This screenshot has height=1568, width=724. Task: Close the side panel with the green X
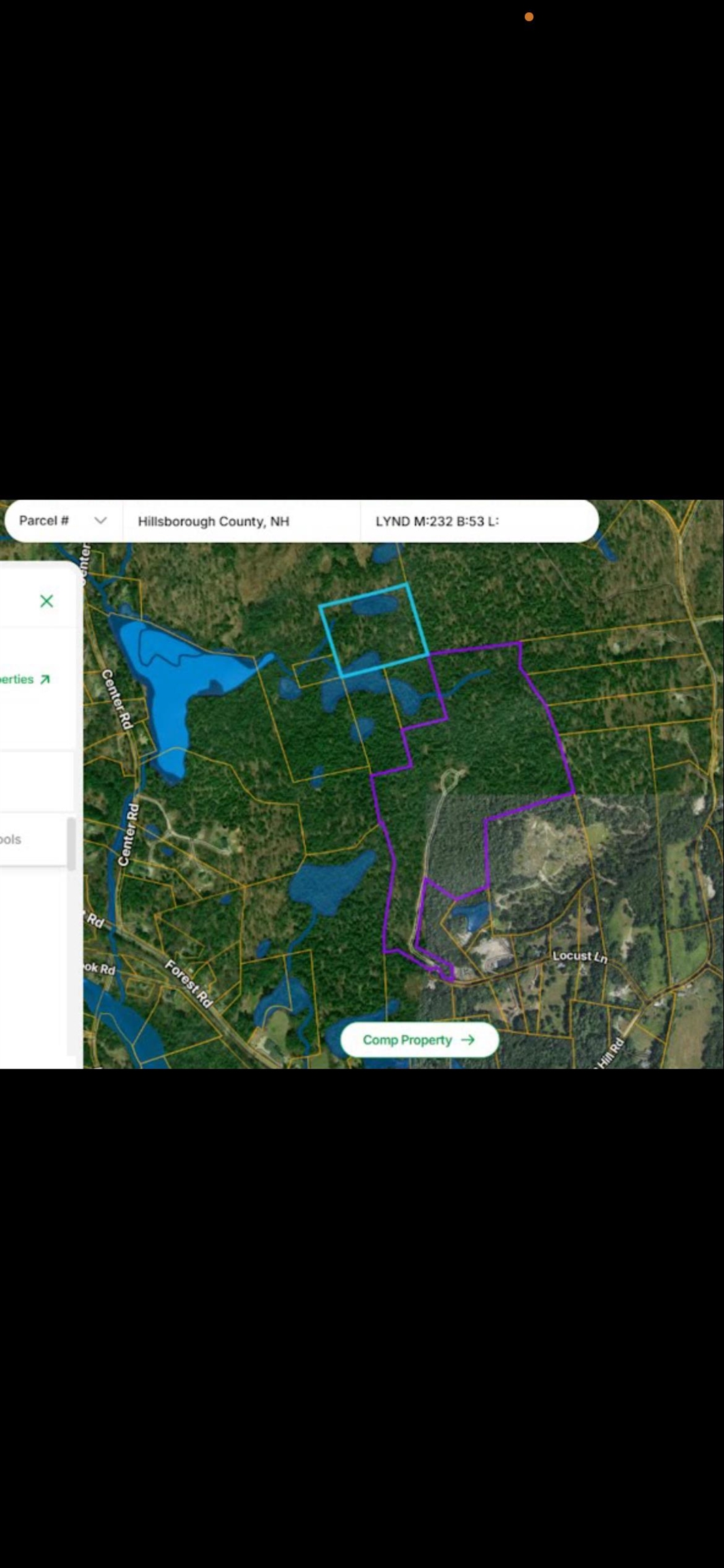click(46, 601)
